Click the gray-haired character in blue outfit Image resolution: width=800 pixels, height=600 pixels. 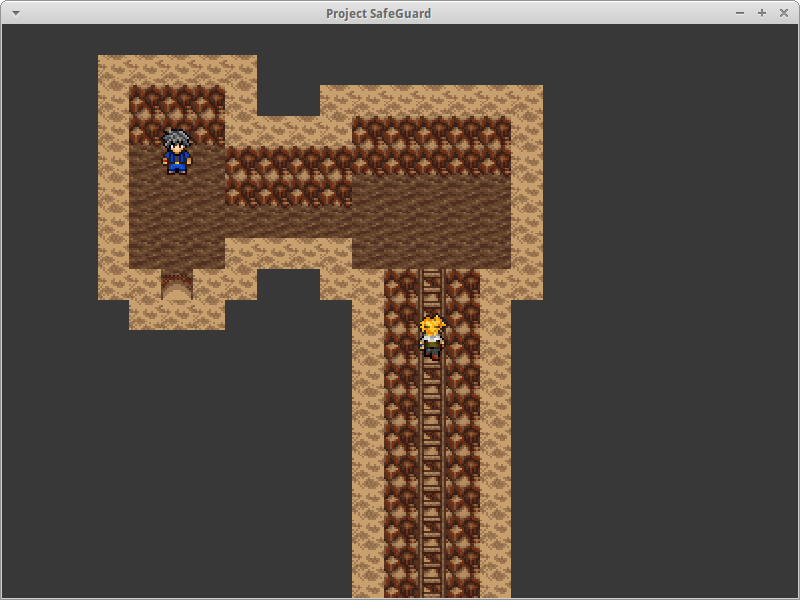pyautogui.click(x=177, y=152)
